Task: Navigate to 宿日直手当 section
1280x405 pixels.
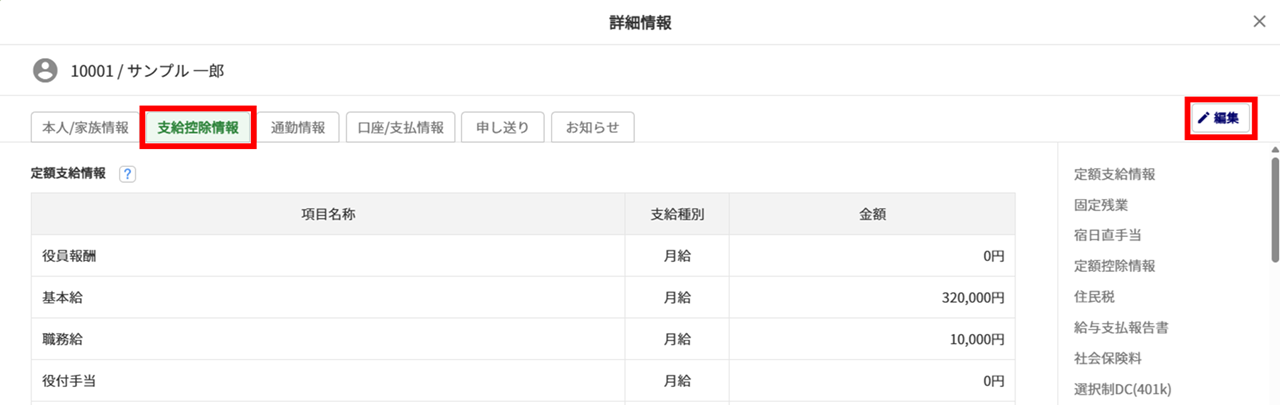Action: (1107, 235)
